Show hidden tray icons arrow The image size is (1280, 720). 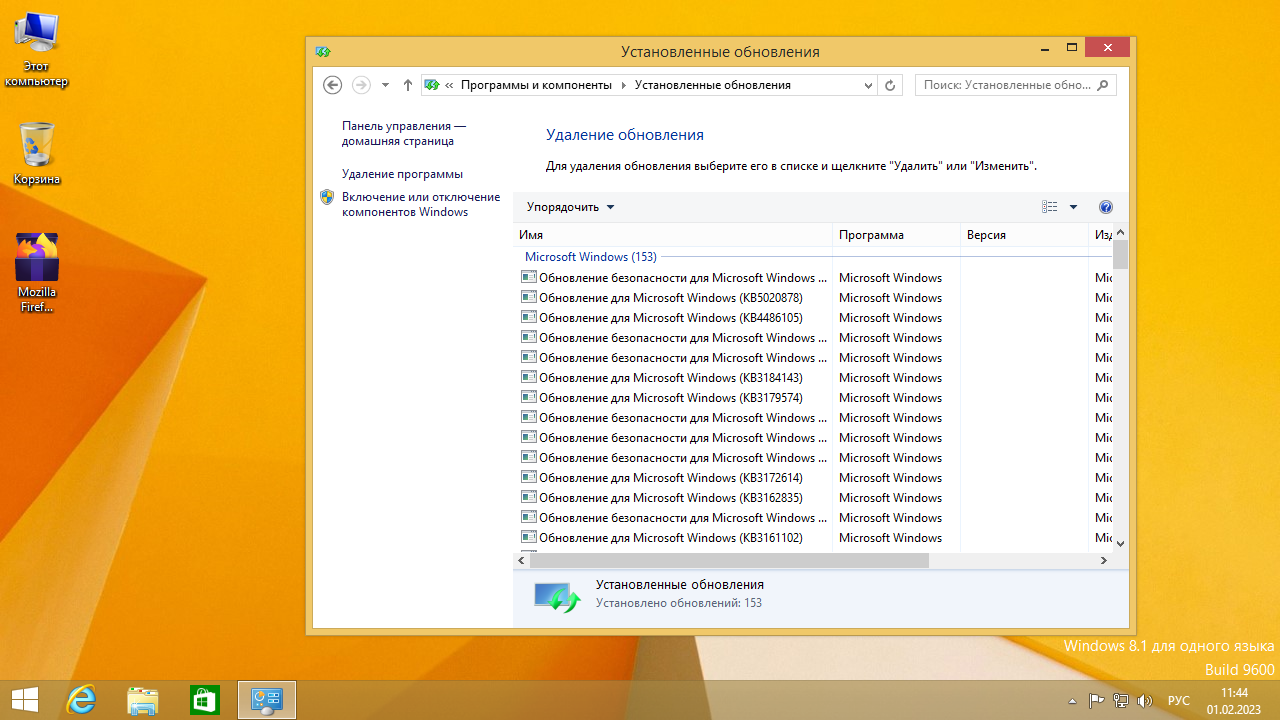click(x=1073, y=701)
